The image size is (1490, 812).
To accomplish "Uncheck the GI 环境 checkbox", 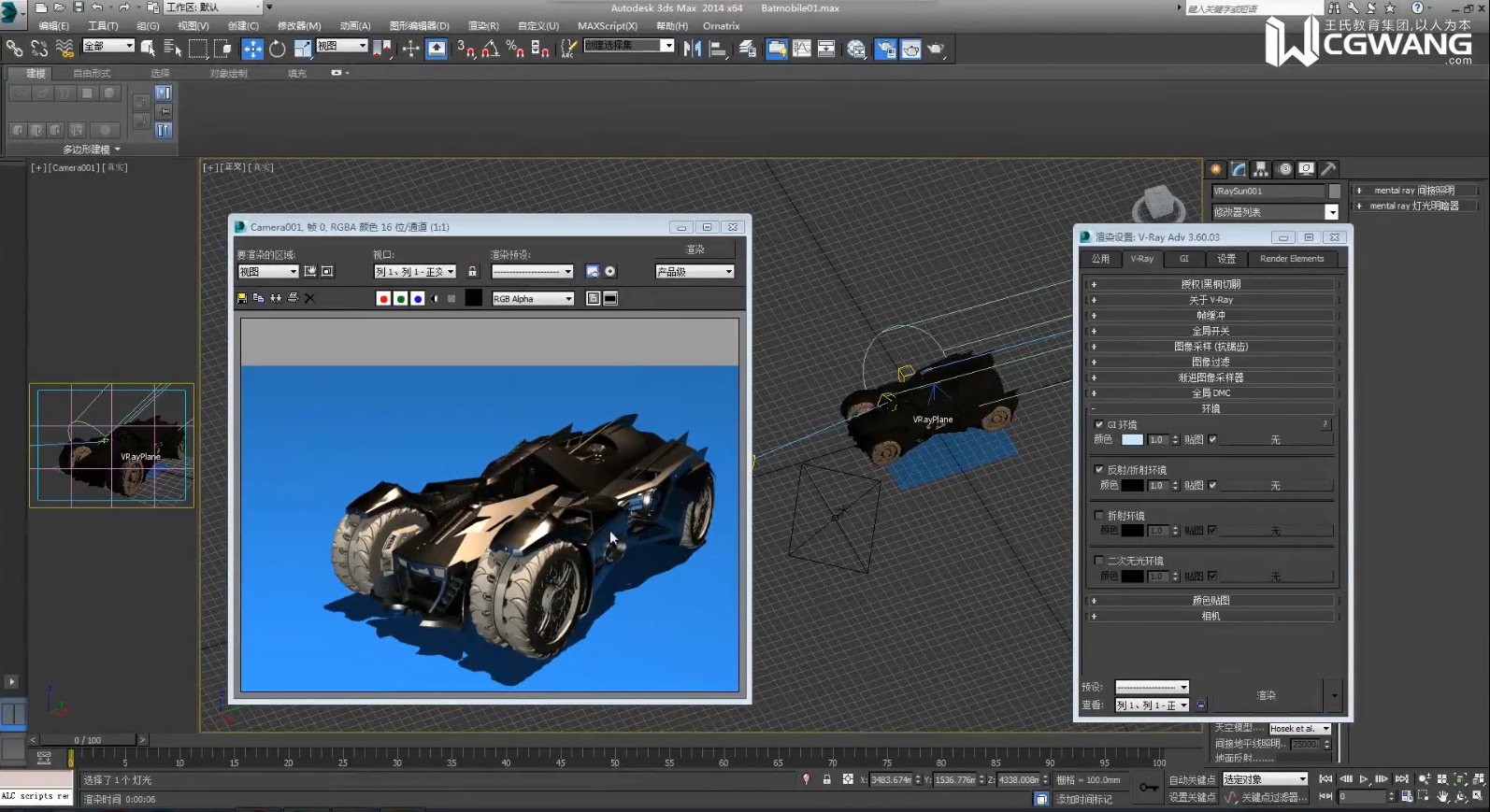I will click(x=1099, y=424).
